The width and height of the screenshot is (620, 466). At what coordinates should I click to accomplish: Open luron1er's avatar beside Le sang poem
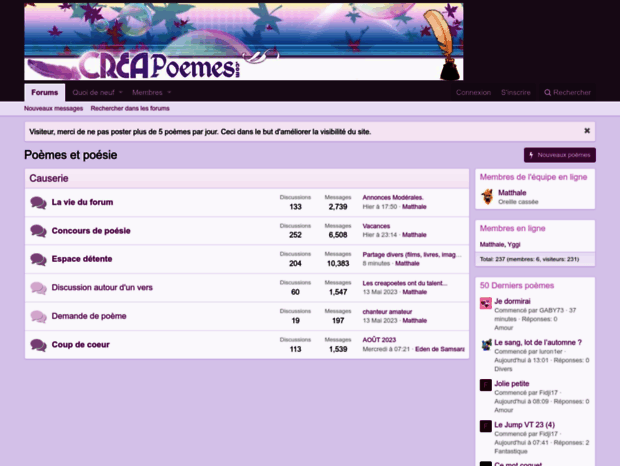[x=486, y=344]
